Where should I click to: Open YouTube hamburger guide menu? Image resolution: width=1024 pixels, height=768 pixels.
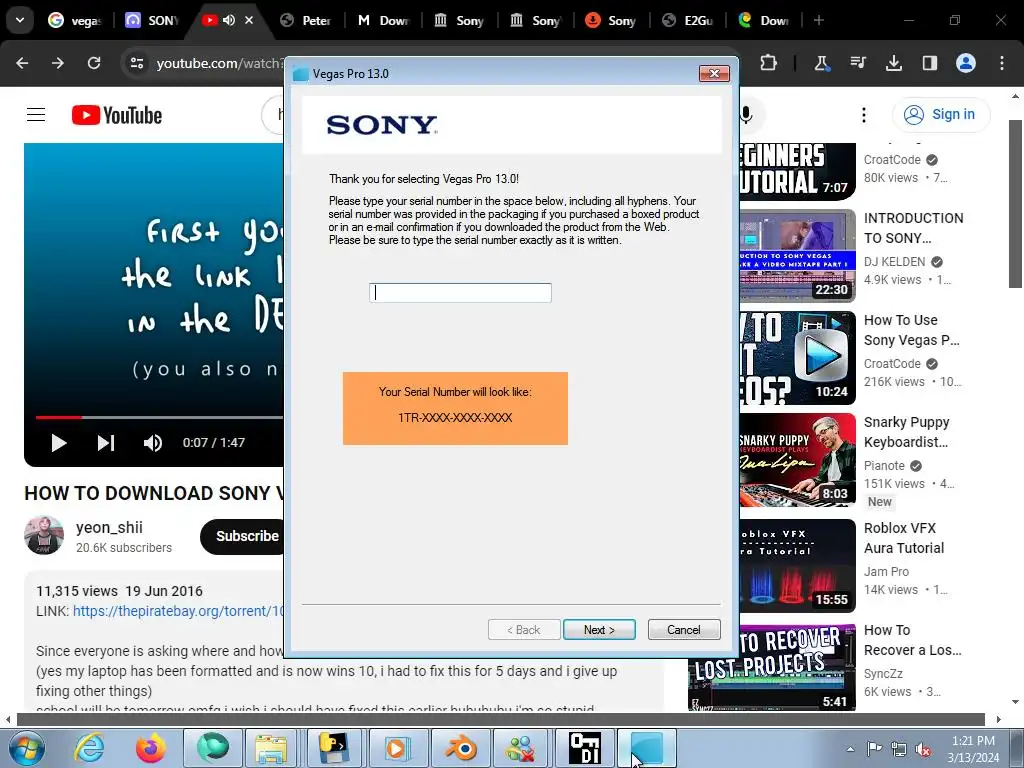(36, 115)
